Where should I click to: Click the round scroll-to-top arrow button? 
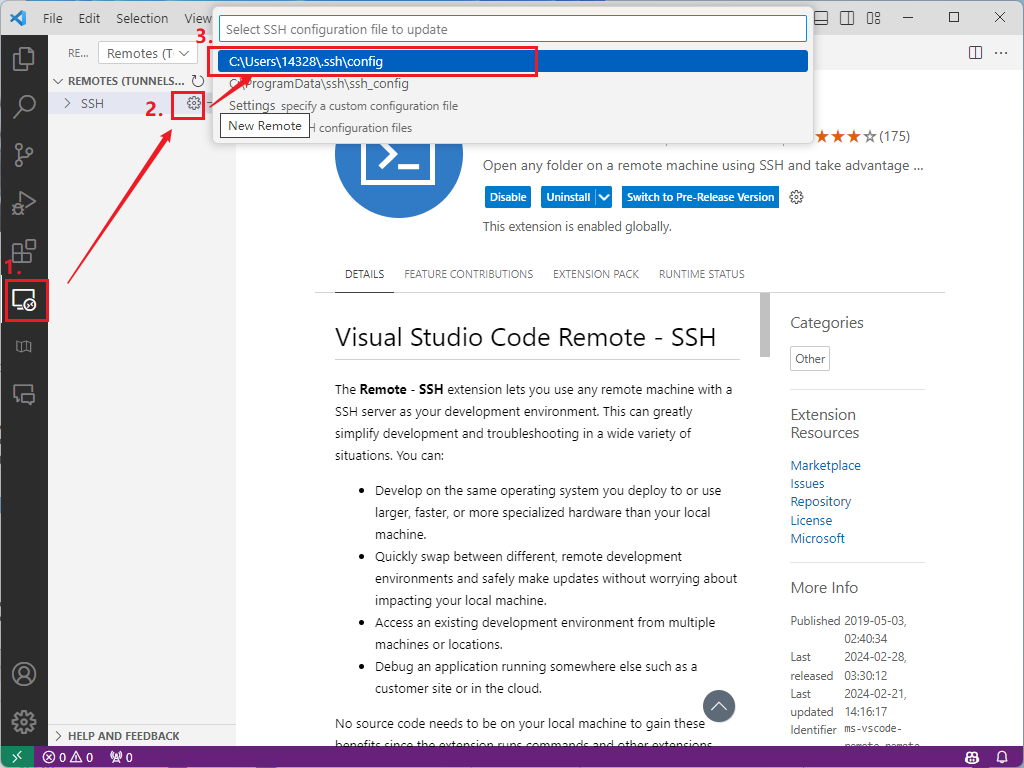click(718, 706)
